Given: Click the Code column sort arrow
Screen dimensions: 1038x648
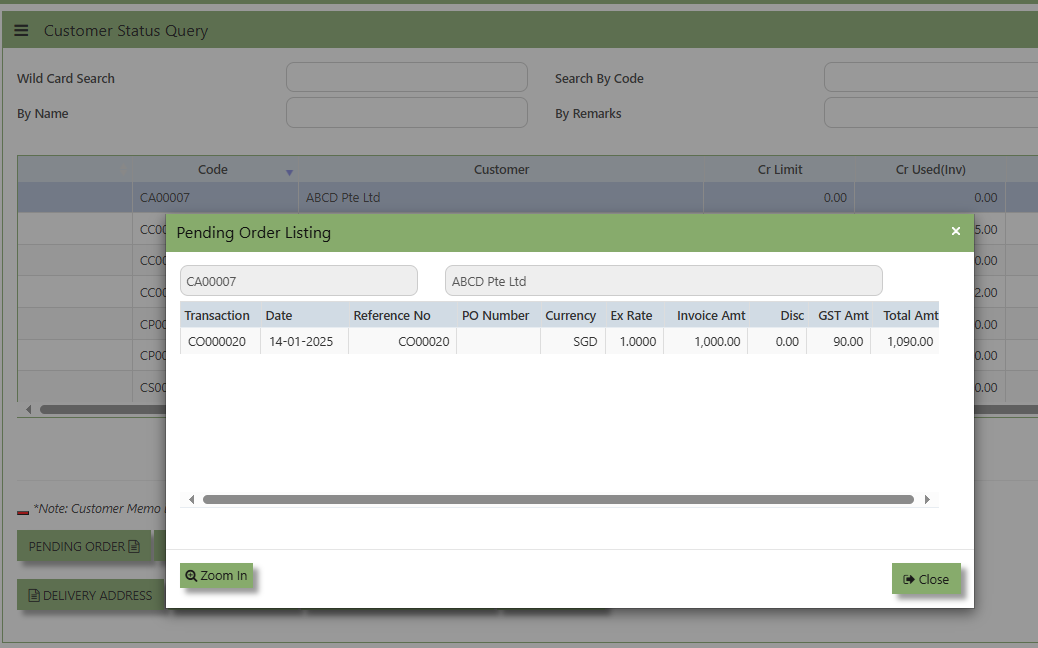Looking at the screenshot, I should coord(289,173).
